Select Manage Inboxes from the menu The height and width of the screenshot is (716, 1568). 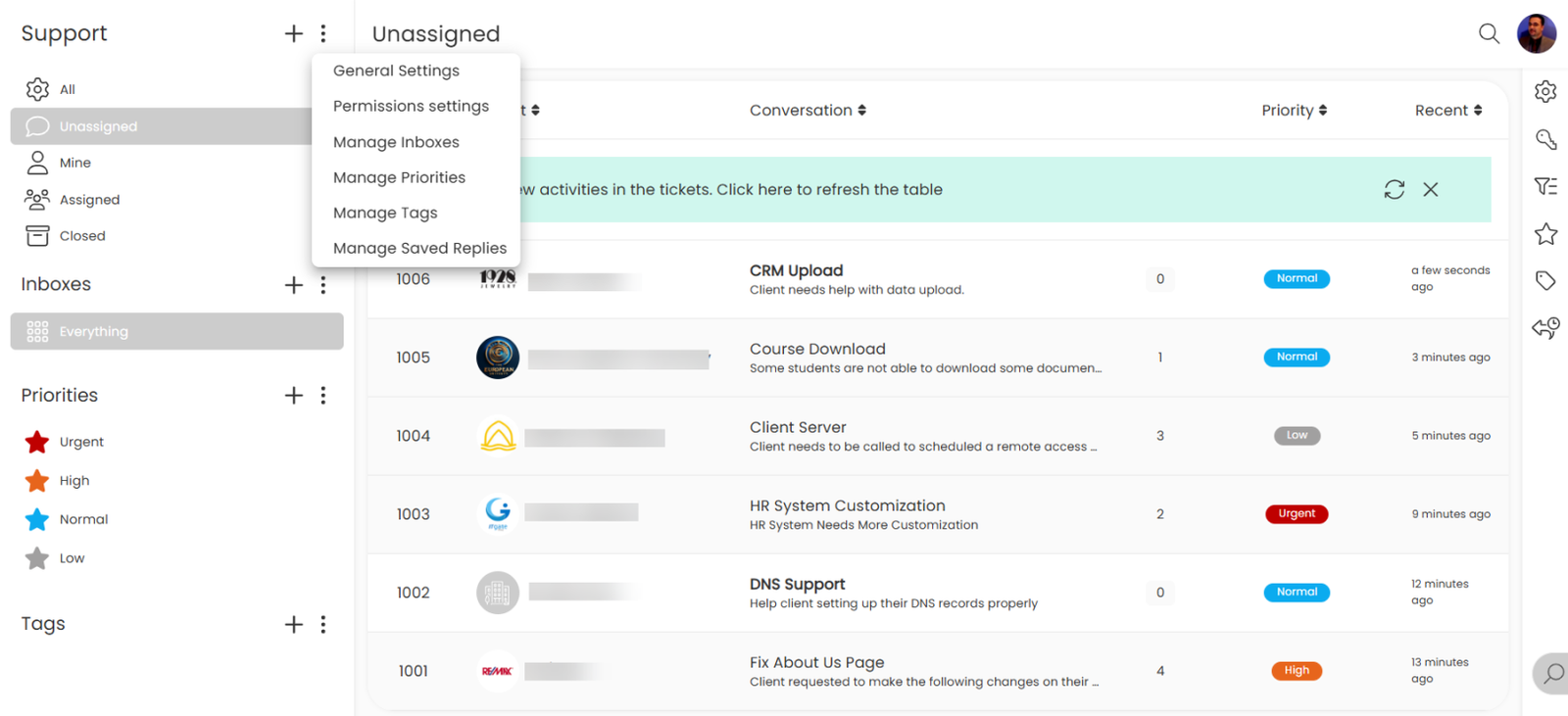click(396, 142)
